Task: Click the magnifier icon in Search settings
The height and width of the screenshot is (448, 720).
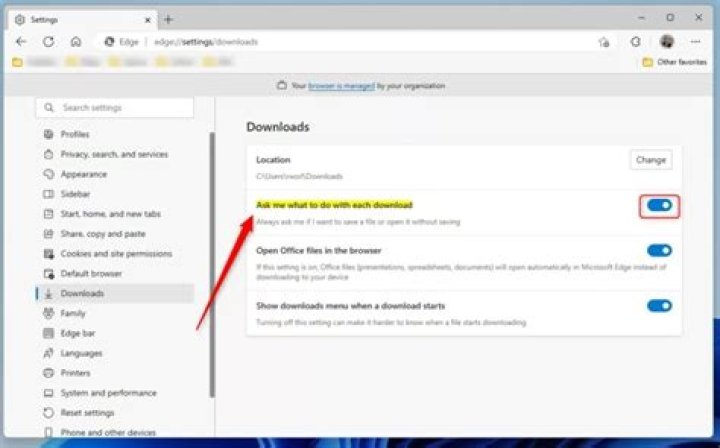Action: (x=49, y=108)
